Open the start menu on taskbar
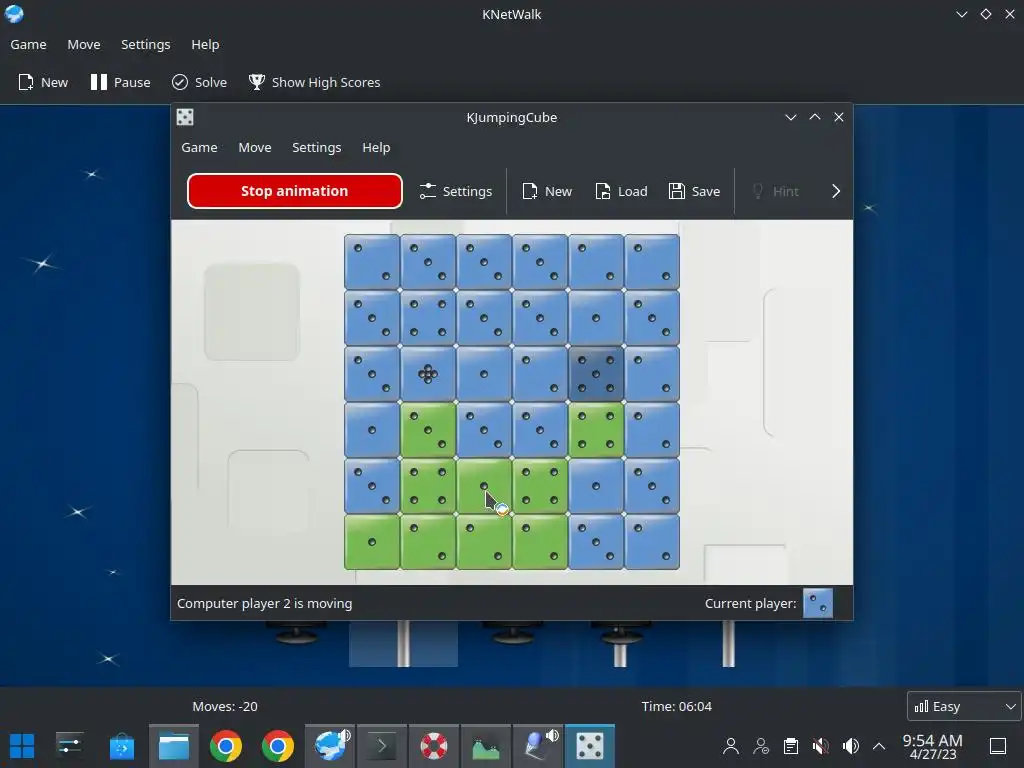This screenshot has width=1024, height=768. pos(22,746)
